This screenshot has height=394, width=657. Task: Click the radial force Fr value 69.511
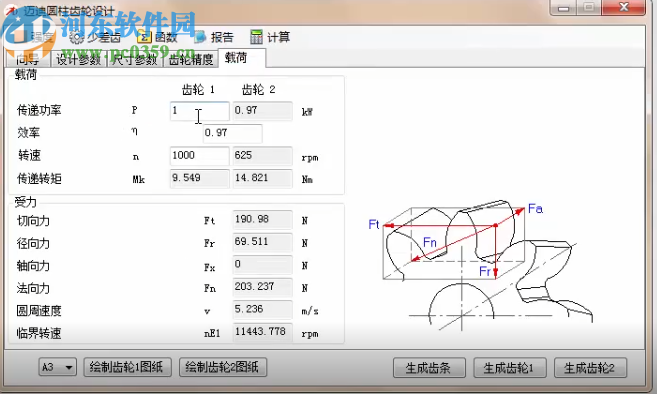pos(262,242)
